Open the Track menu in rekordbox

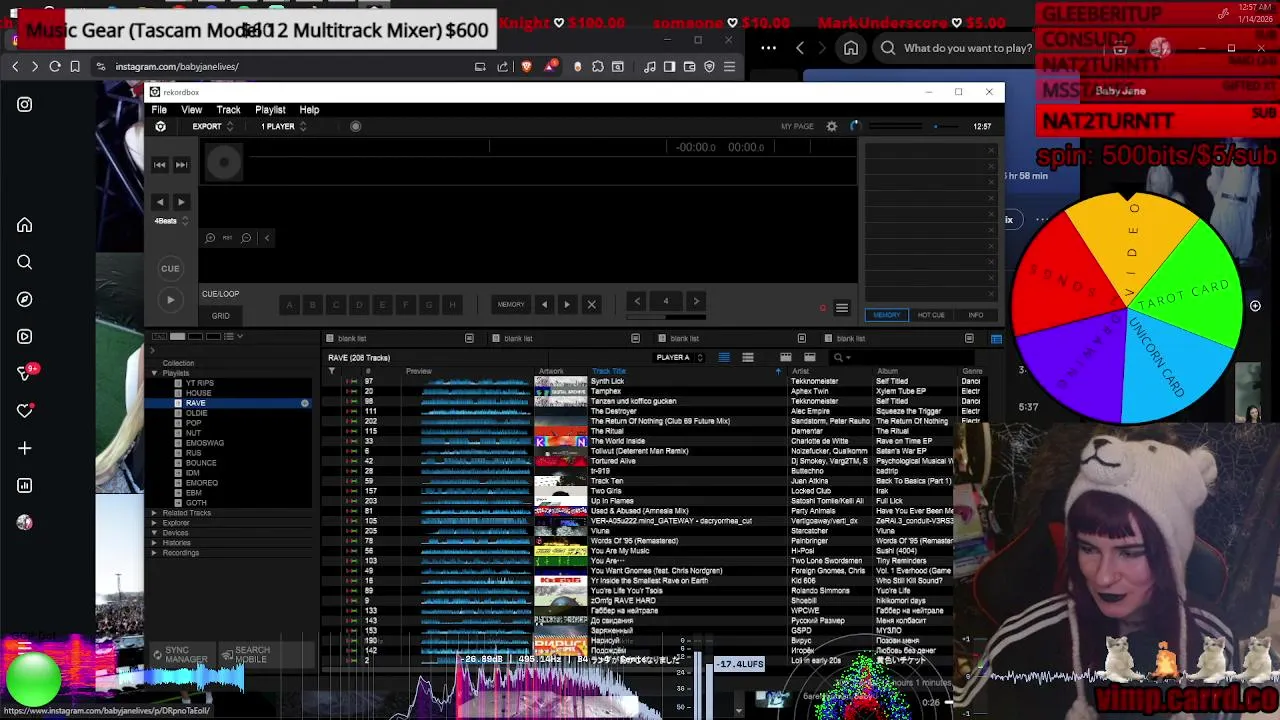click(228, 110)
